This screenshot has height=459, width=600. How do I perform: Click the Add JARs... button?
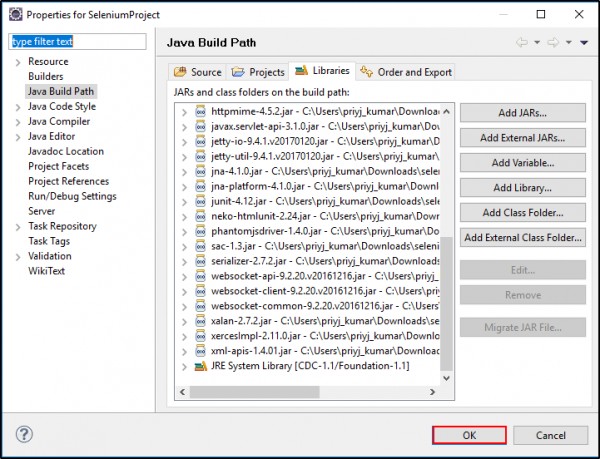tap(523, 113)
